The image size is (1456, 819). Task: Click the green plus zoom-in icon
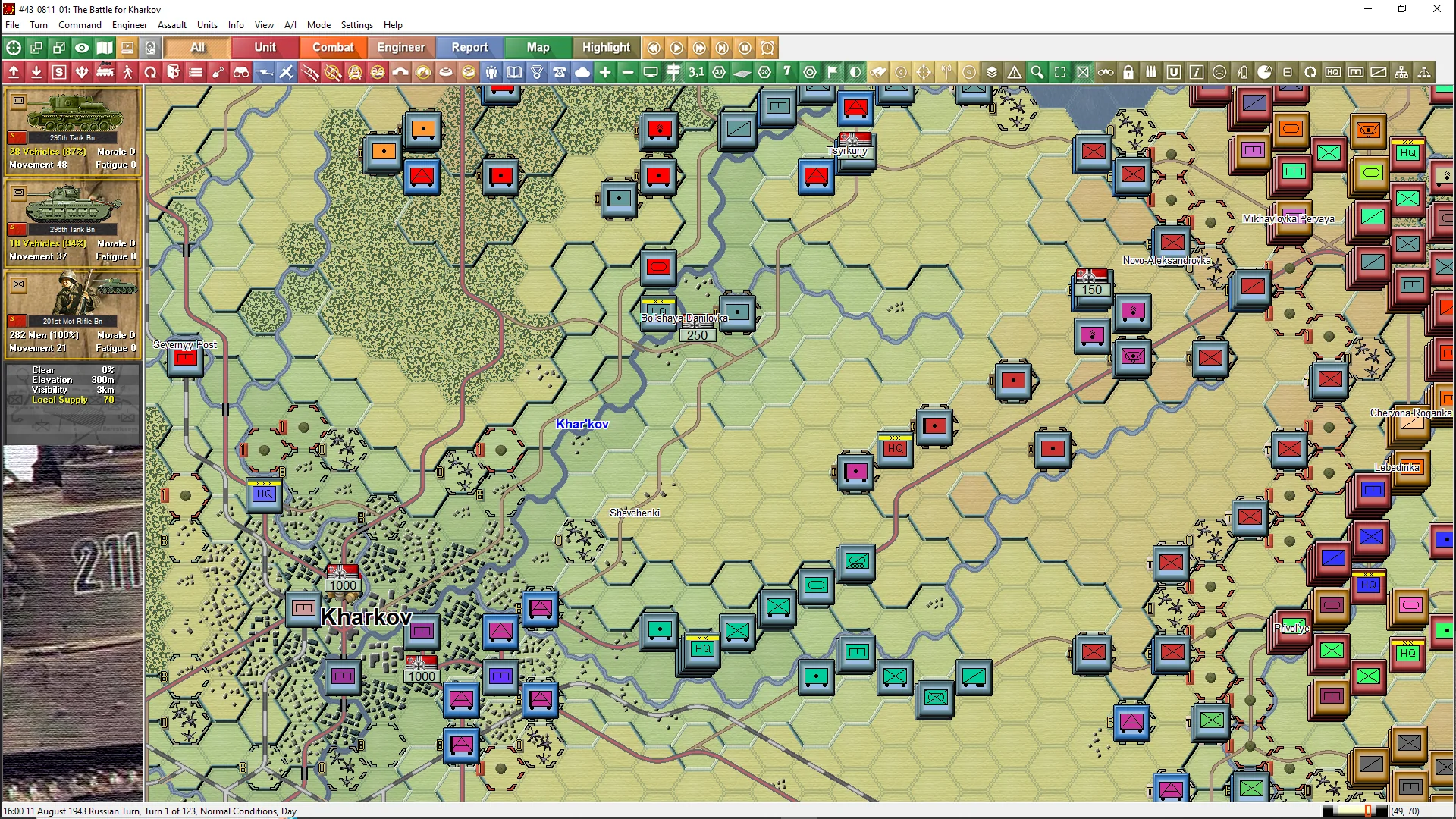(x=605, y=72)
